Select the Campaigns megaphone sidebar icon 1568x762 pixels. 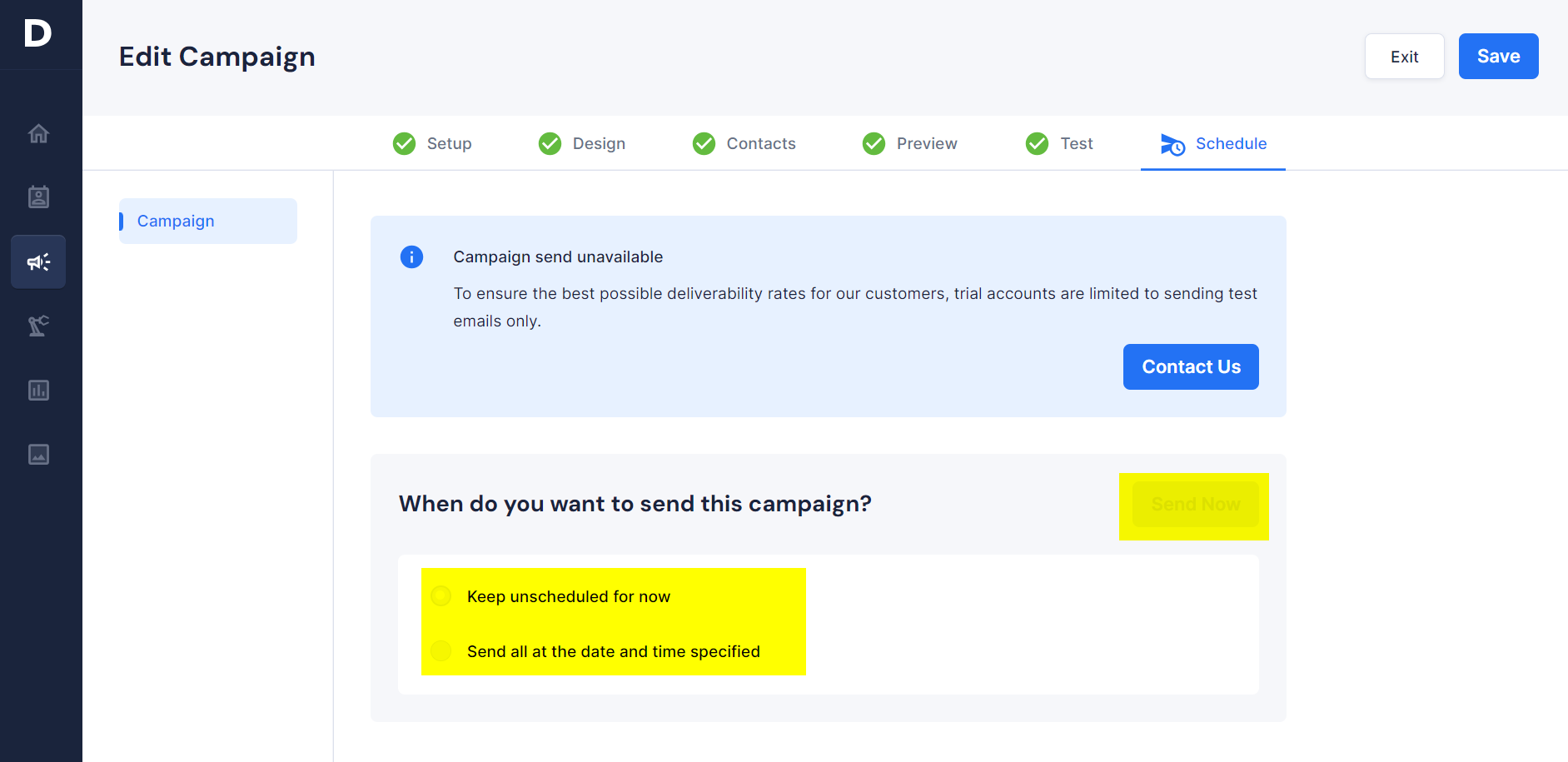click(38, 261)
